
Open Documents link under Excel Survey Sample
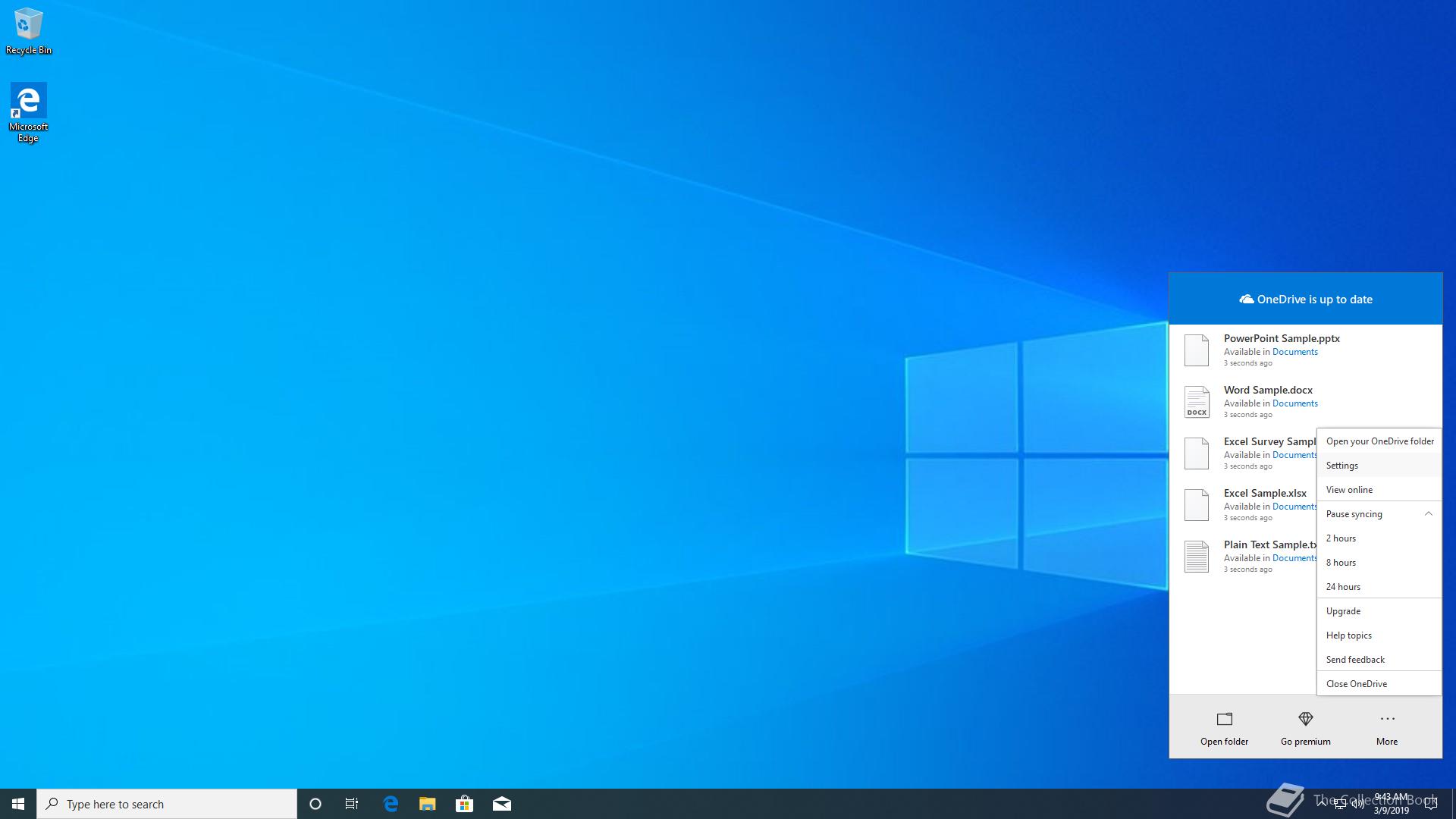pyautogui.click(x=1294, y=455)
